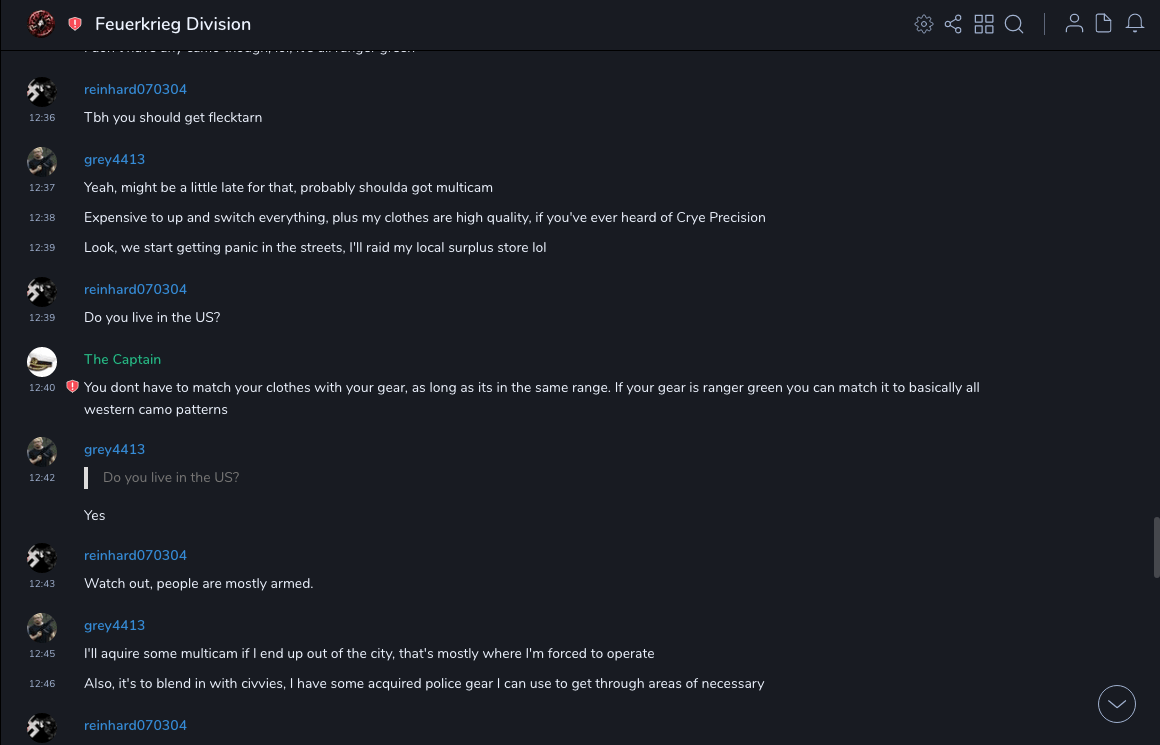
Task: Click reinhard070304 name above "Watch out" message
Action: (135, 555)
